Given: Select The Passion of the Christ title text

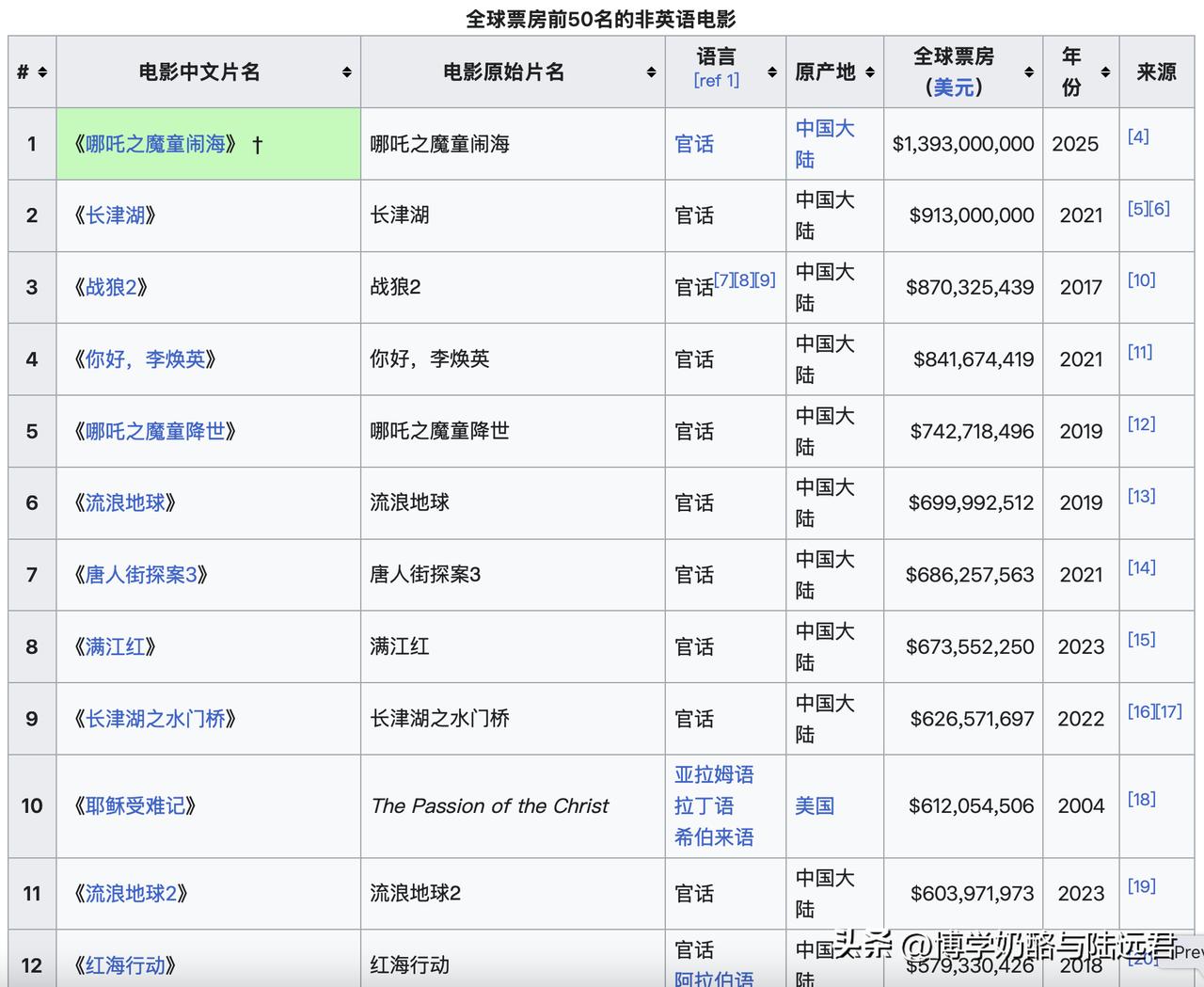Looking at the screenshot, I should coord(490,805).
